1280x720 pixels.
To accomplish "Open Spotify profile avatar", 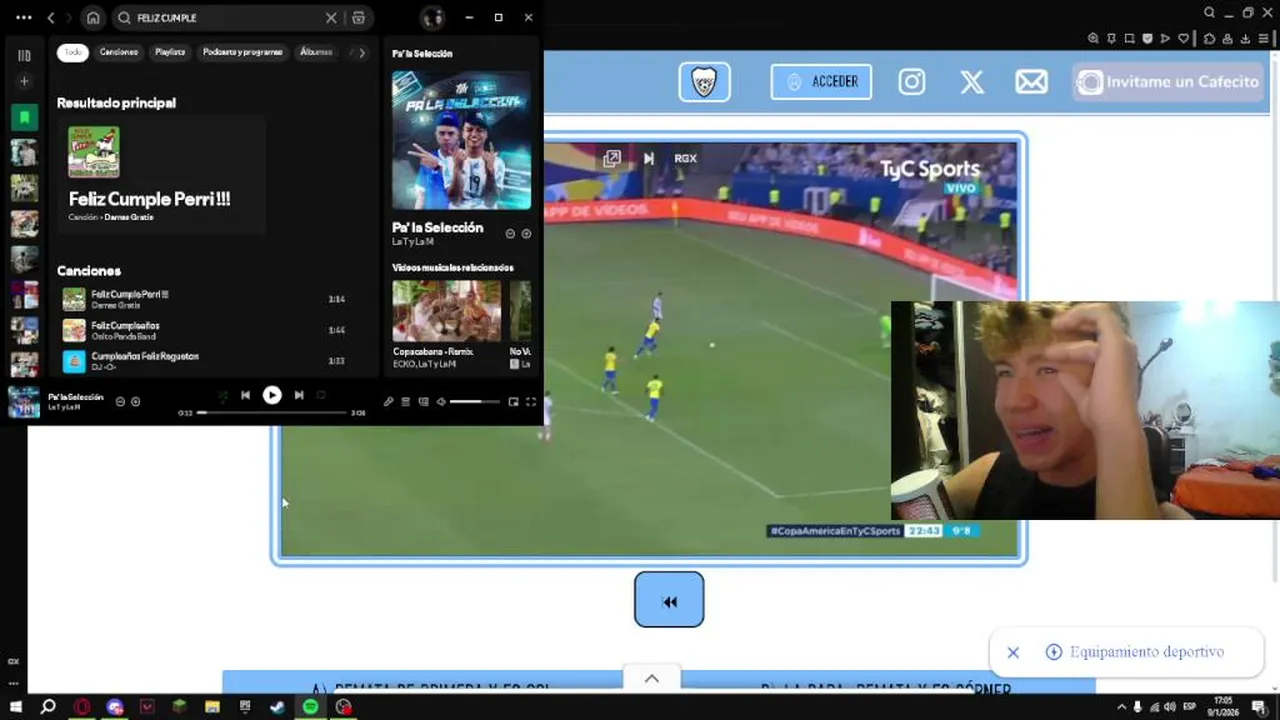I will pyautogui.click(x=432, y=18).
